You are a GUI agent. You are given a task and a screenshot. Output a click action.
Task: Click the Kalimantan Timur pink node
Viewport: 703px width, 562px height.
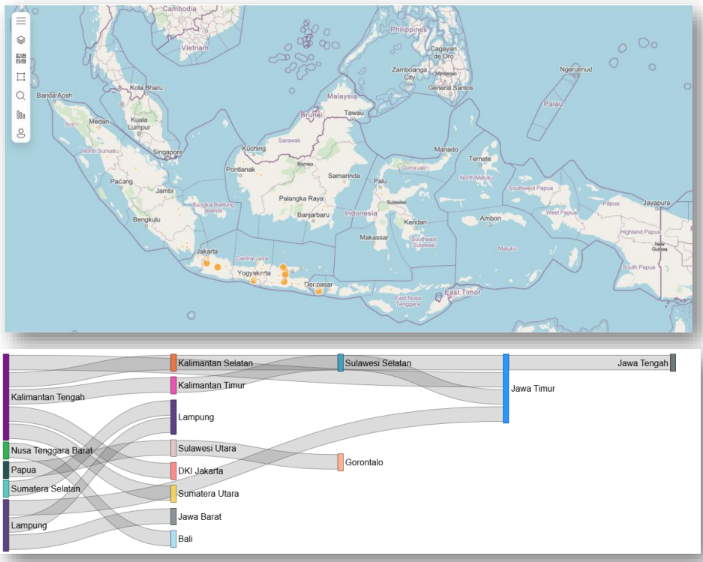(x=173, y=385)
